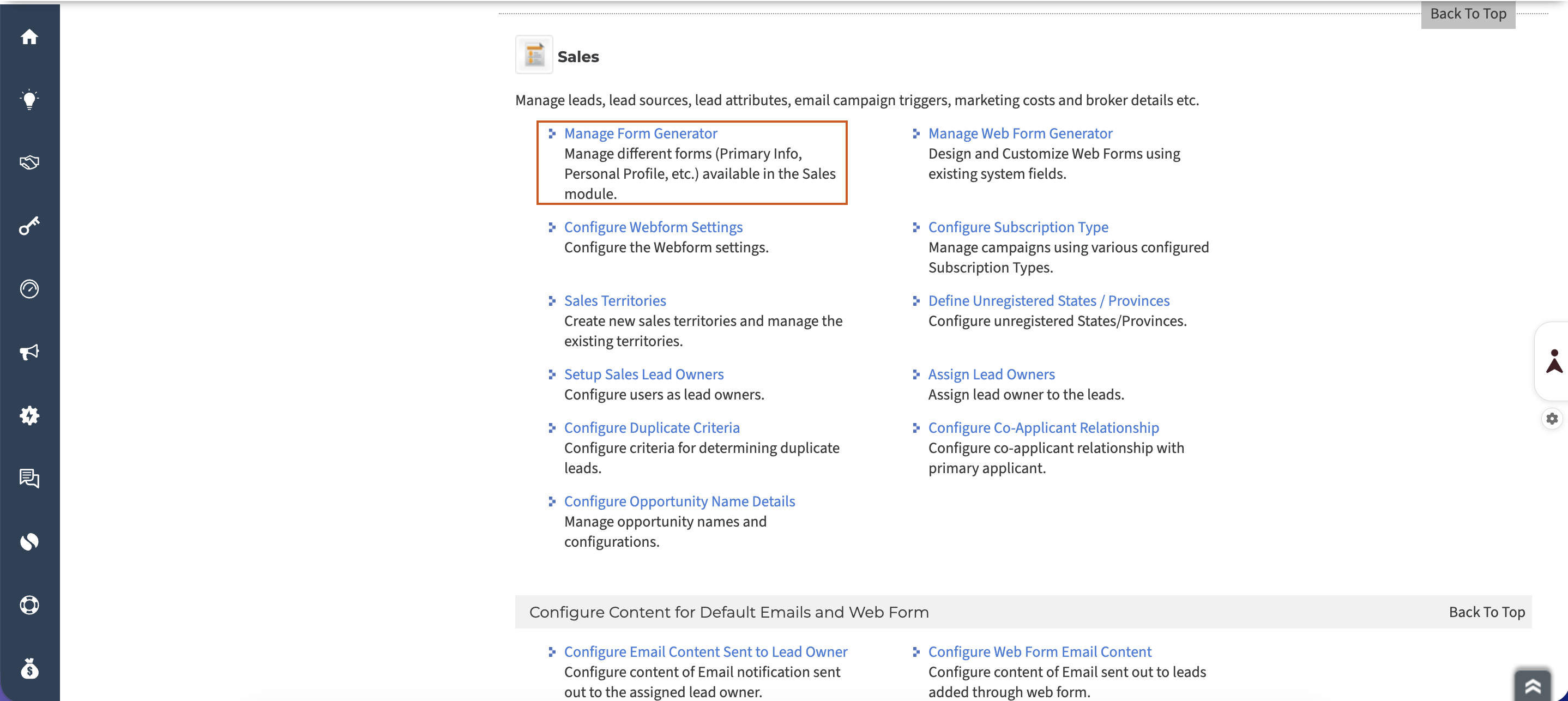
Task: Open the gear badge icon in sidebar
Action: pyautogui.click(x=29, y=415)
